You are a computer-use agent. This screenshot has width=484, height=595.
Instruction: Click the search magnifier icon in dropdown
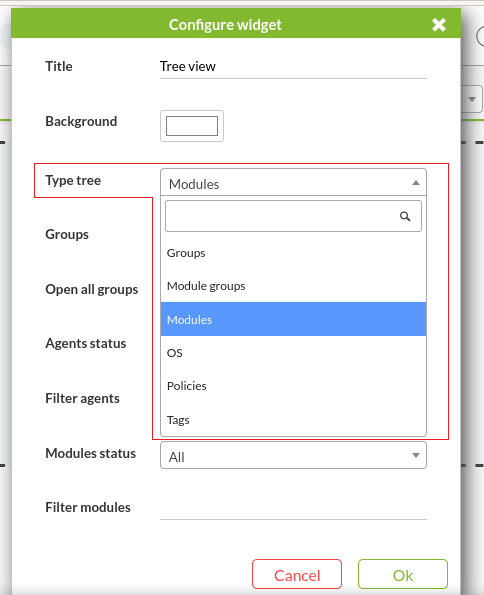(405, 216)
